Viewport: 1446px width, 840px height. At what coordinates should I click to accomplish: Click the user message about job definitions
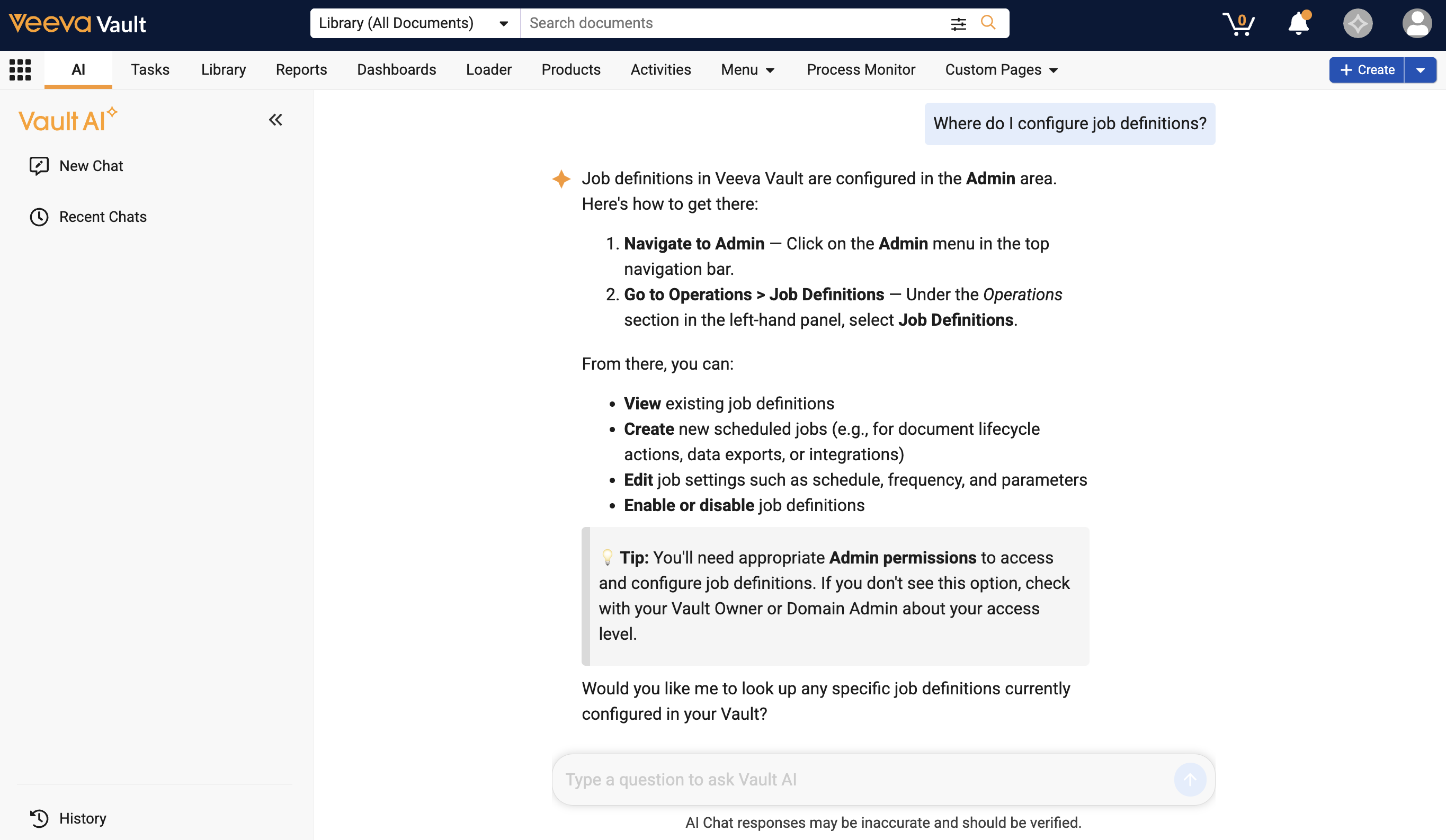pos(1069,123)
